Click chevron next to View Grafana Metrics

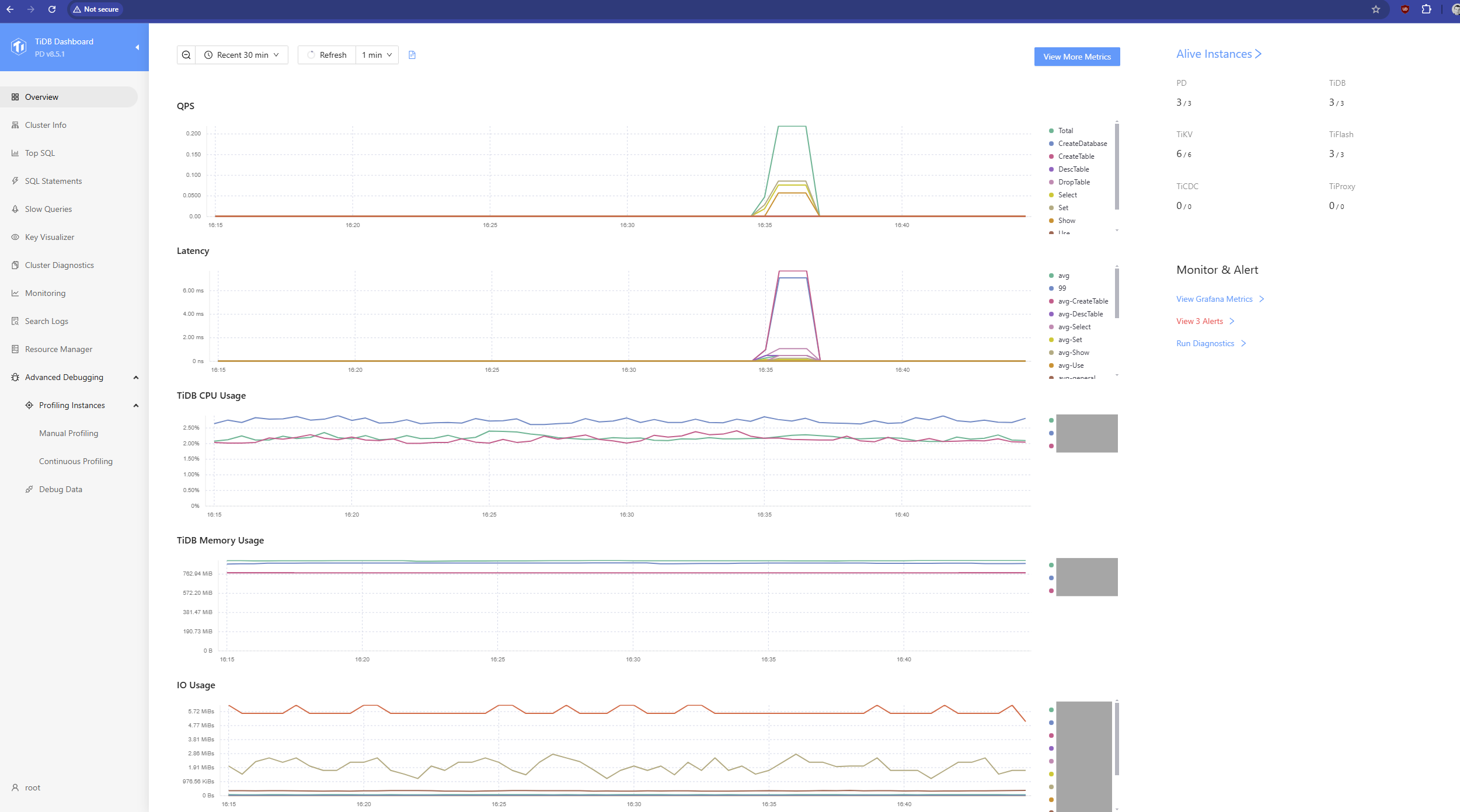coord(1262,299)
